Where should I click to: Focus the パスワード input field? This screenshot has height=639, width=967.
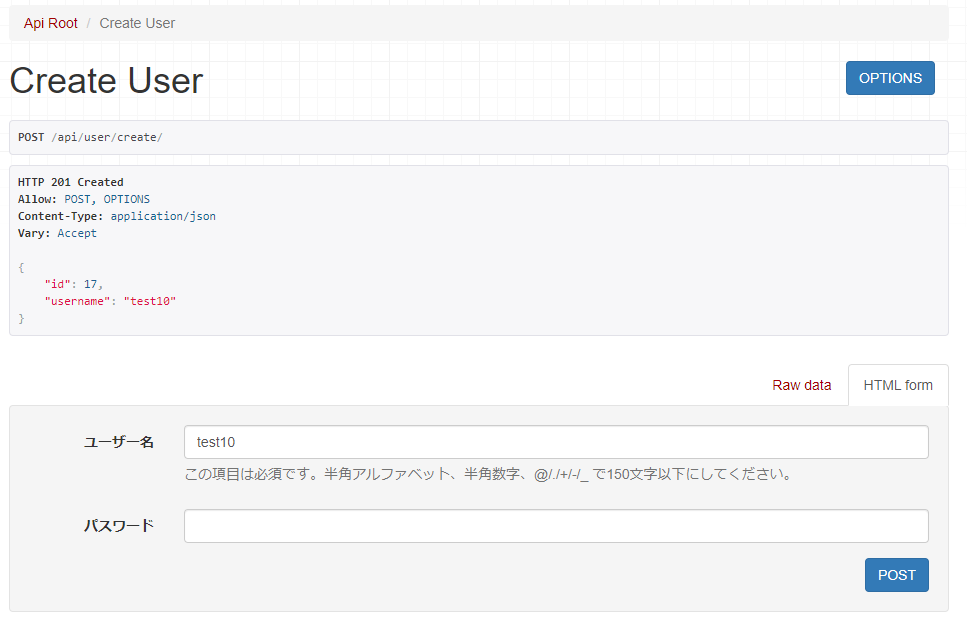[556, 526]
